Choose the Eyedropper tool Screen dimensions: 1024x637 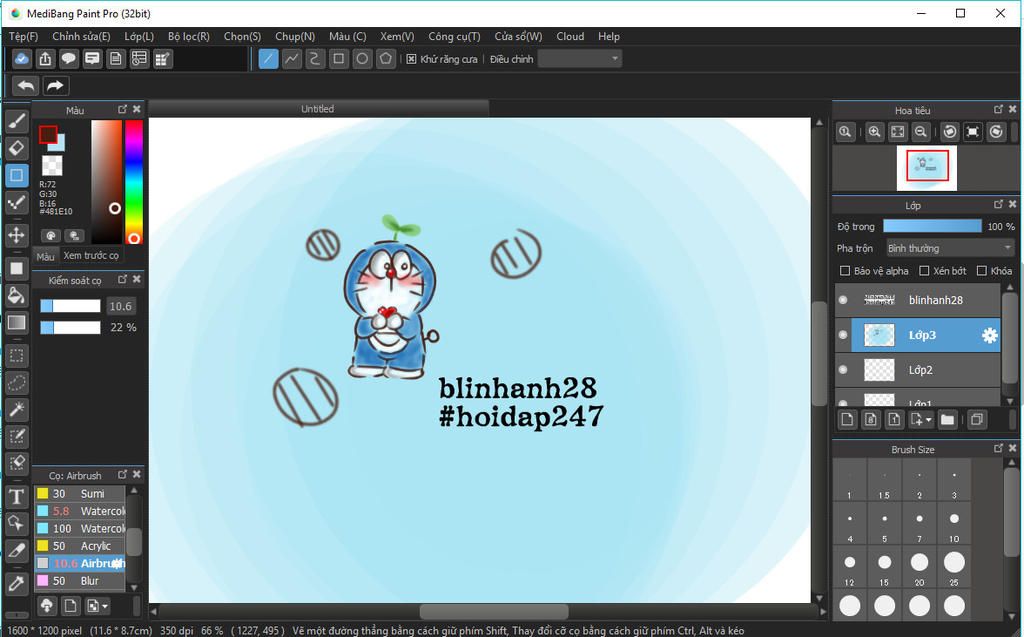tap(17, 583)
